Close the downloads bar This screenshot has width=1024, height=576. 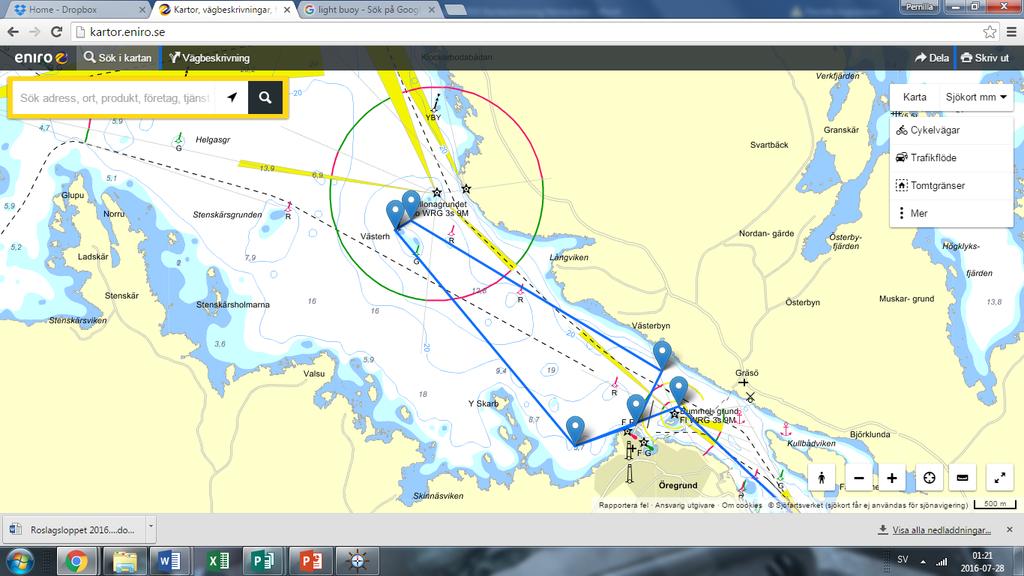(1009, 530)
